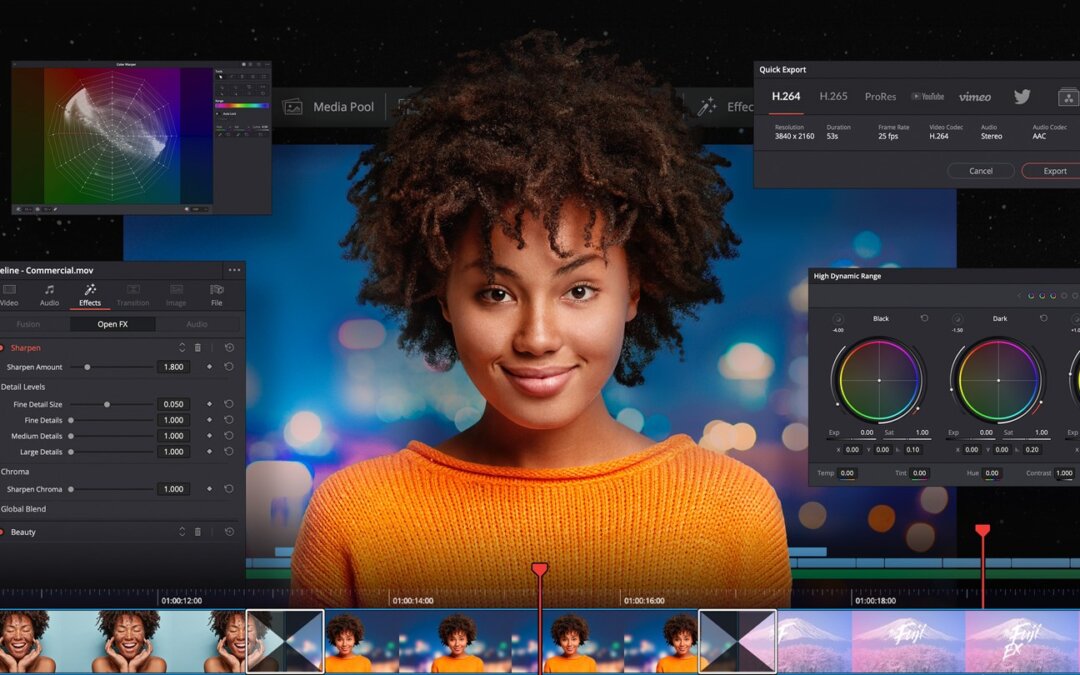Click the Sharpen effect reorder arrows
This screenshot has height=675, width=1080.
(182, 348)
